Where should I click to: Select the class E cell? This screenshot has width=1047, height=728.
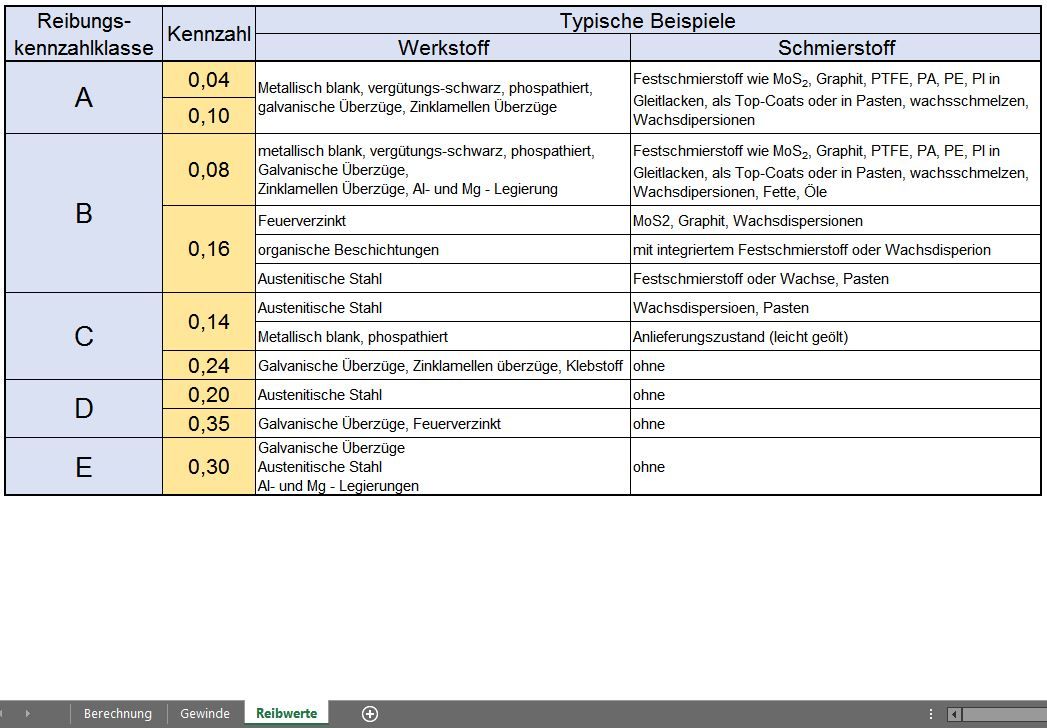pos(83,466)
